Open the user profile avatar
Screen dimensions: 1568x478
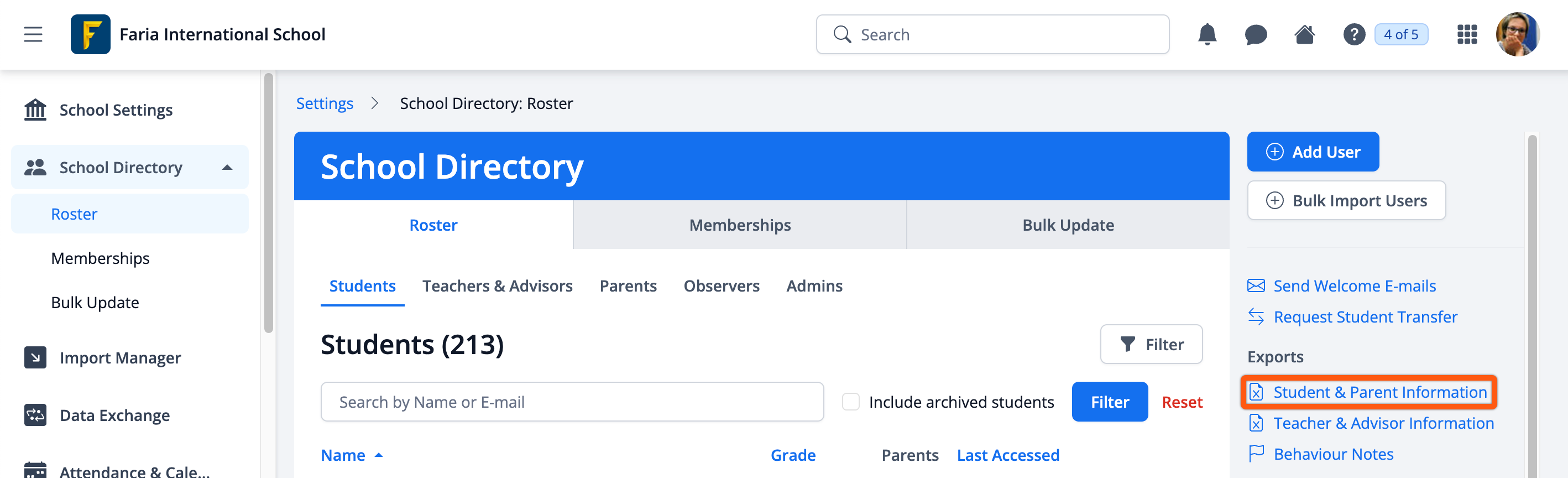1517,34
